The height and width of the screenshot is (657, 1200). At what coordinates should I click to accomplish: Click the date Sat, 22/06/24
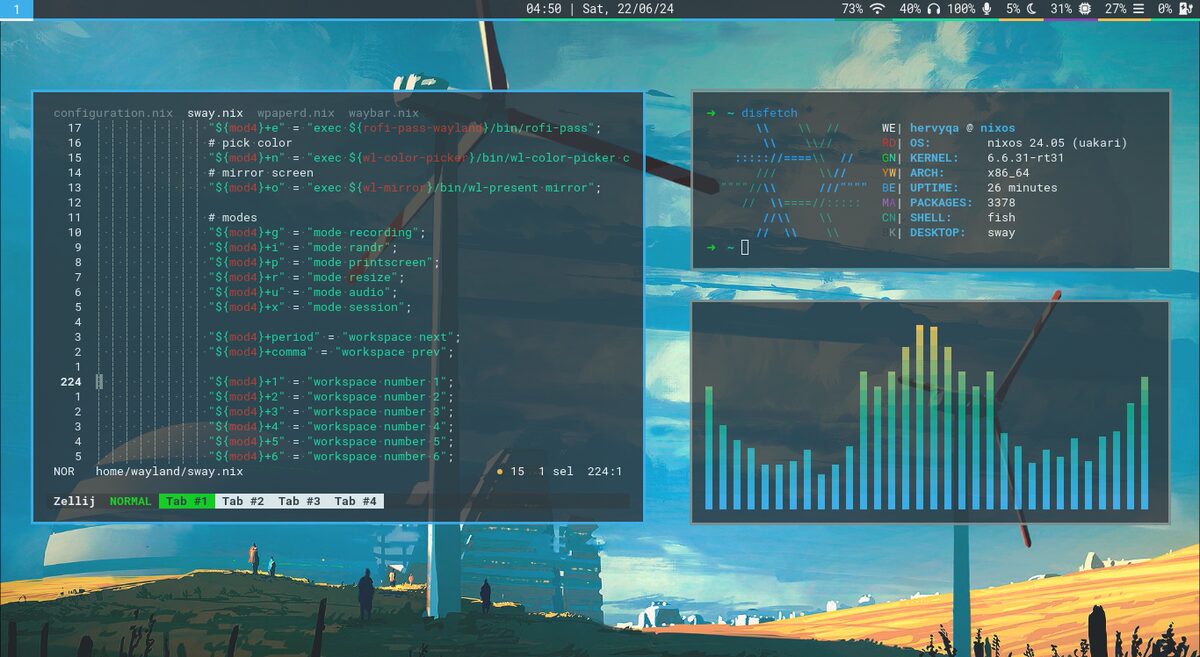click(x=628, y=9)
